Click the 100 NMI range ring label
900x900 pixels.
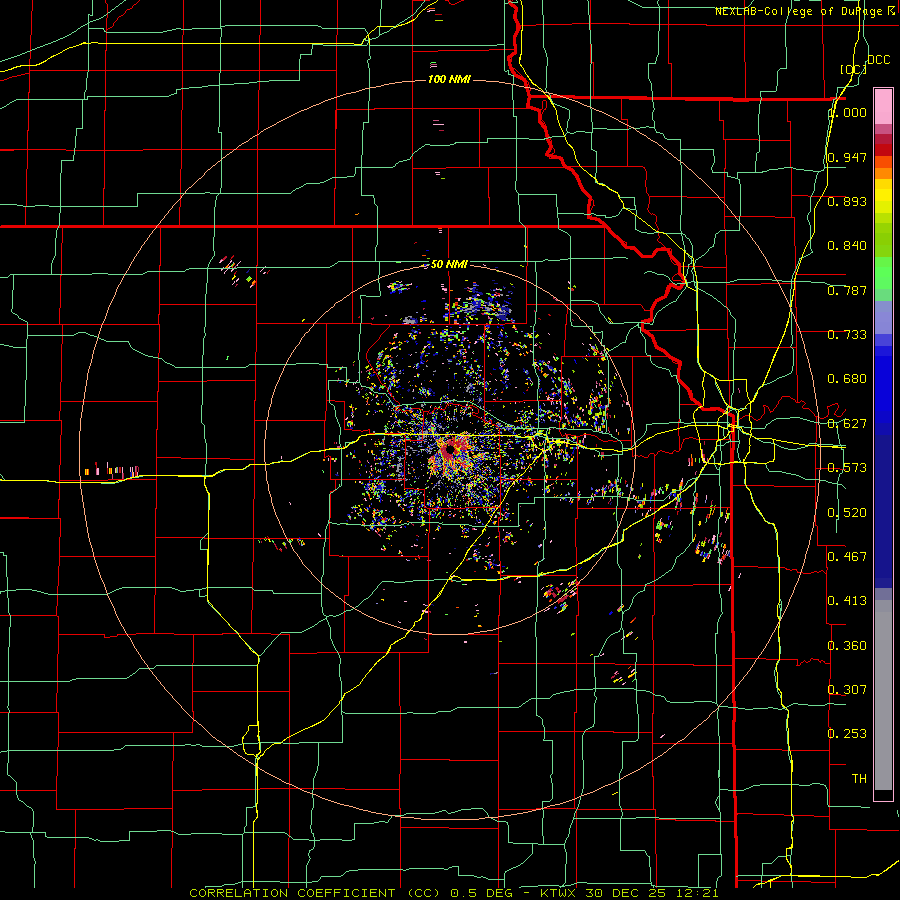tap(449, 79)
